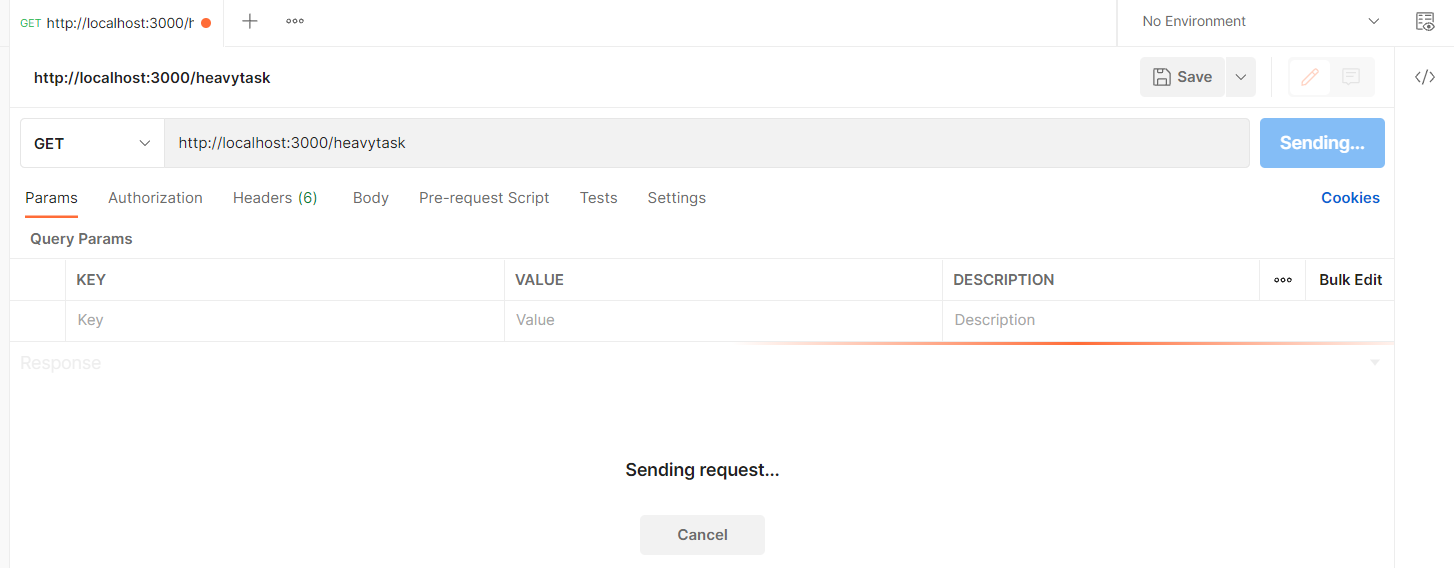Screen dimensions: 1454x568
Task: Open the Pre-request Script tab
Action: pos(484,198)
